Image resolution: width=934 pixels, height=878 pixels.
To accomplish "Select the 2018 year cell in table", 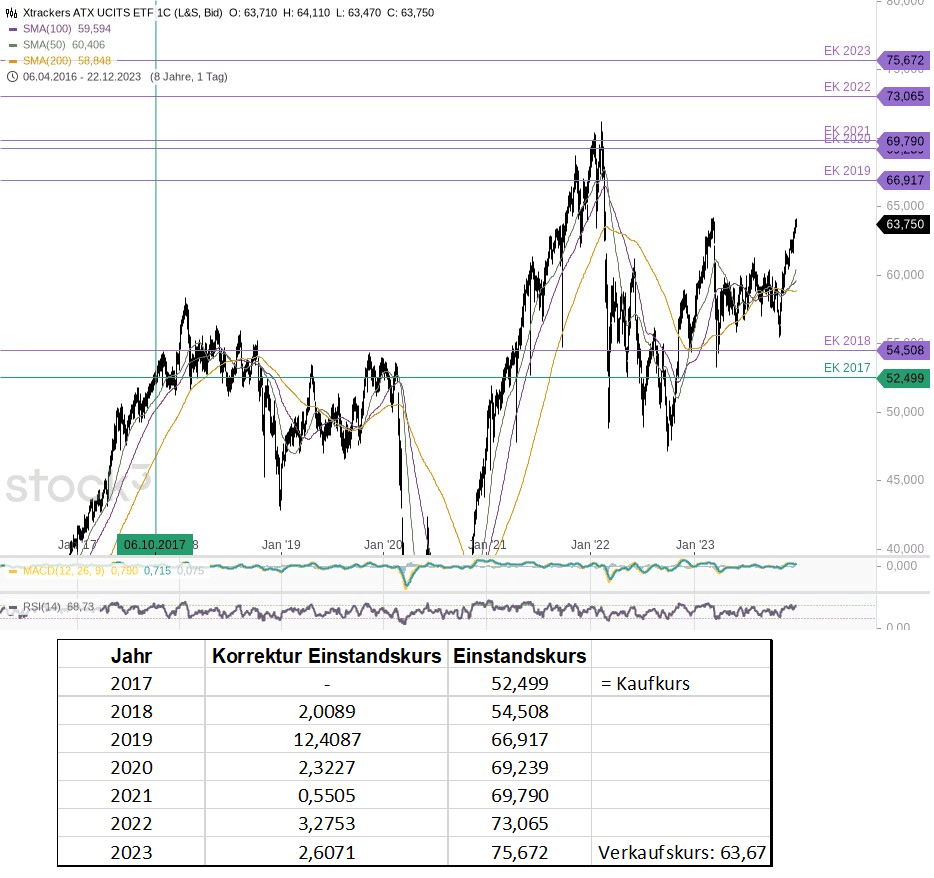I will (132, 711).
